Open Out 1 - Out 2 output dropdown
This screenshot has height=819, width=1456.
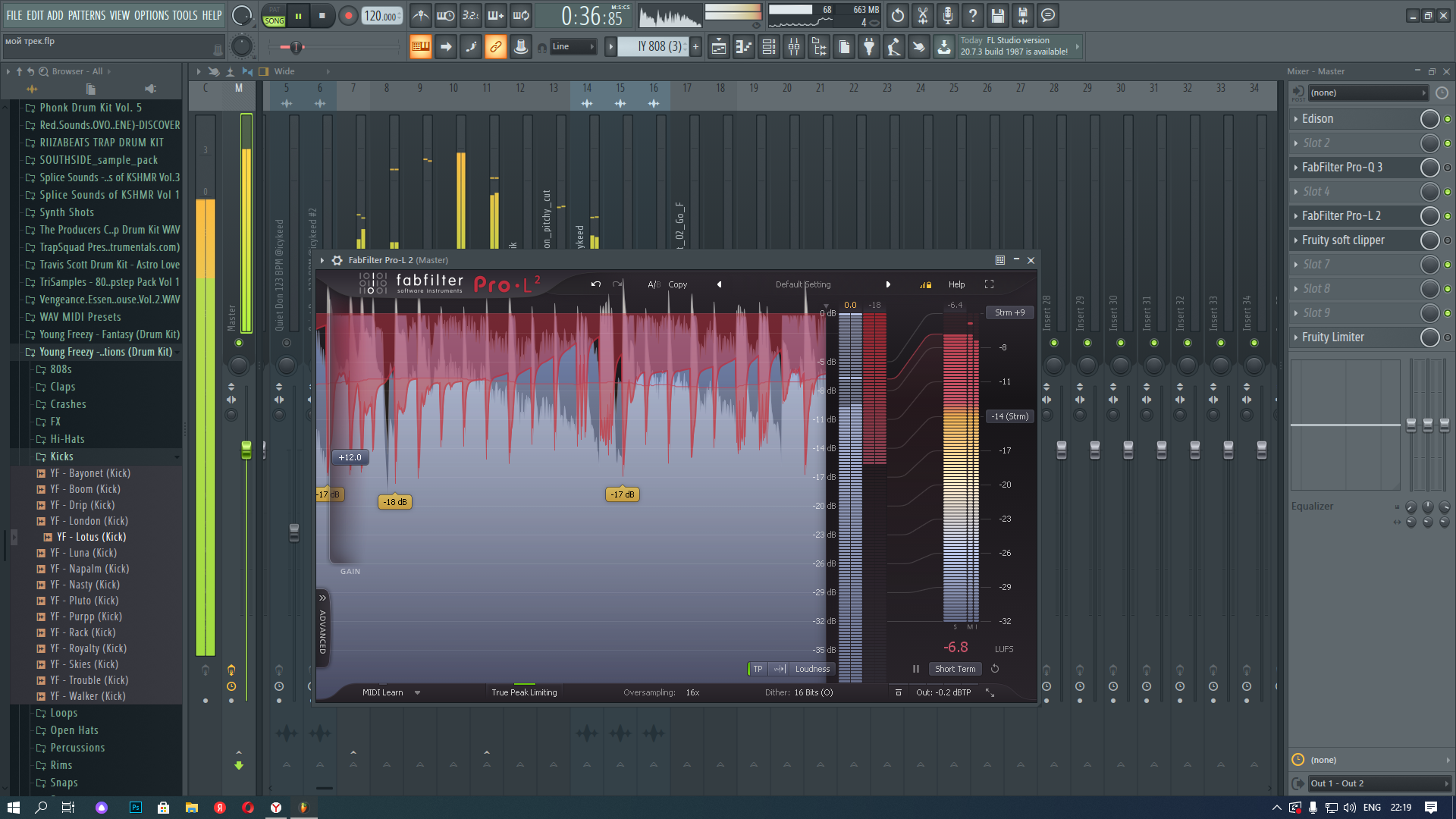tap(1378, 783)
